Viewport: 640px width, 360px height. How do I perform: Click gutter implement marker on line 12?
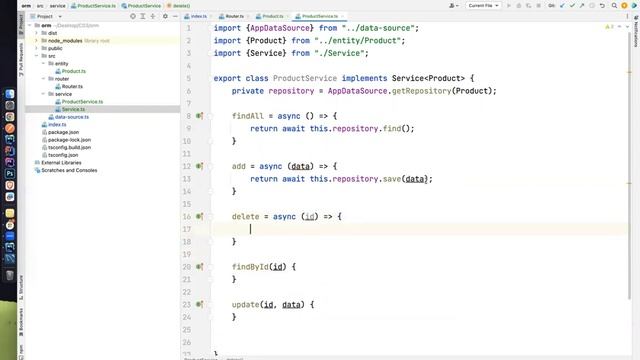point(199,166)
